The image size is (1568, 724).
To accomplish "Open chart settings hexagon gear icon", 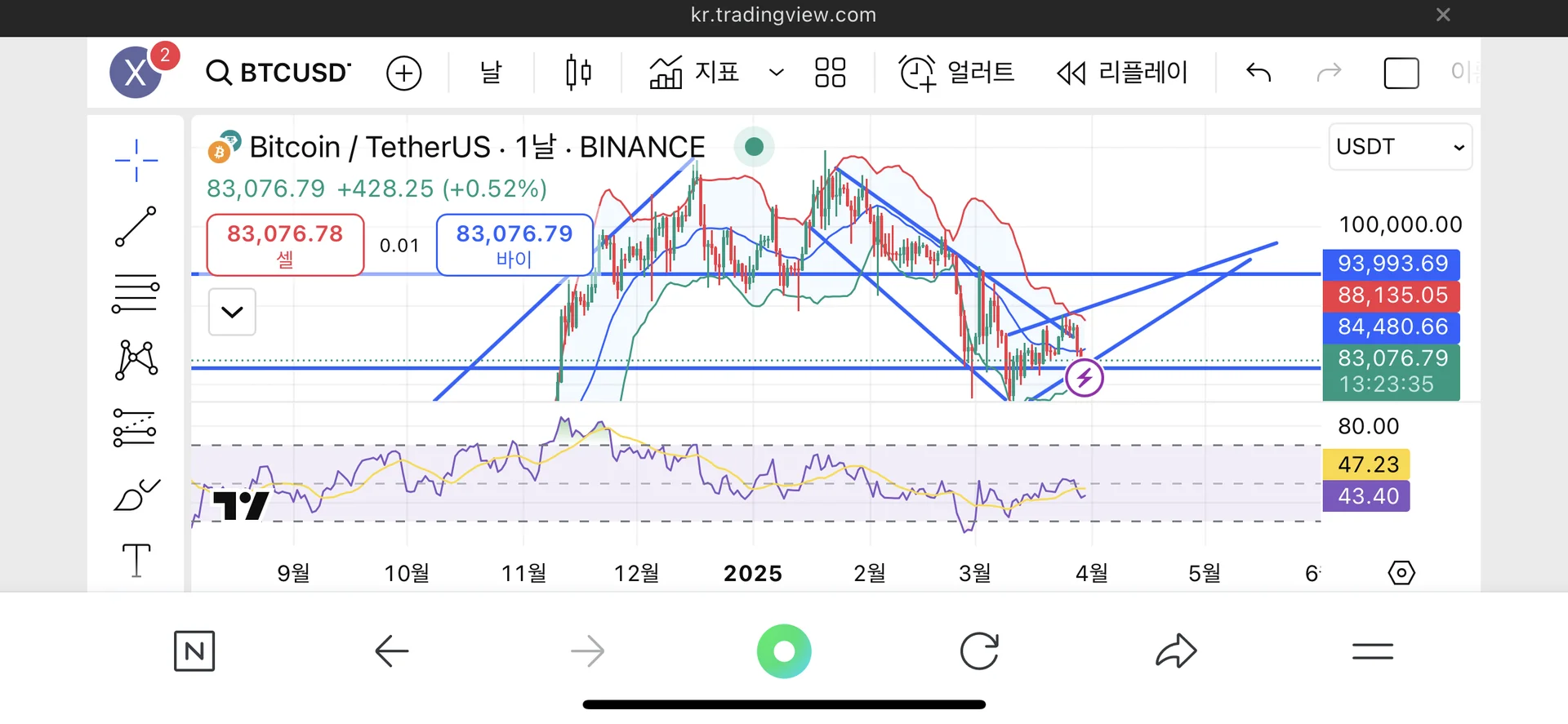I will [x=1401, y=573].
